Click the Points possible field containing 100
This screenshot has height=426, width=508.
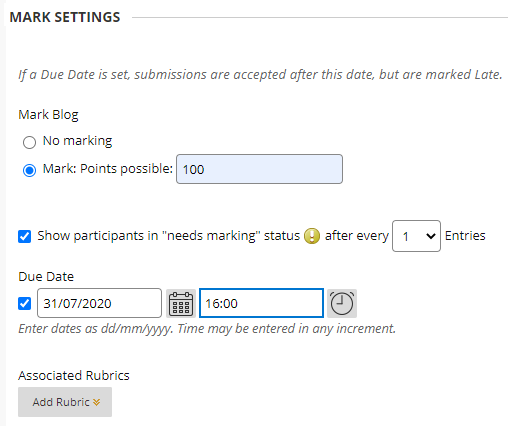coord(259,169)
